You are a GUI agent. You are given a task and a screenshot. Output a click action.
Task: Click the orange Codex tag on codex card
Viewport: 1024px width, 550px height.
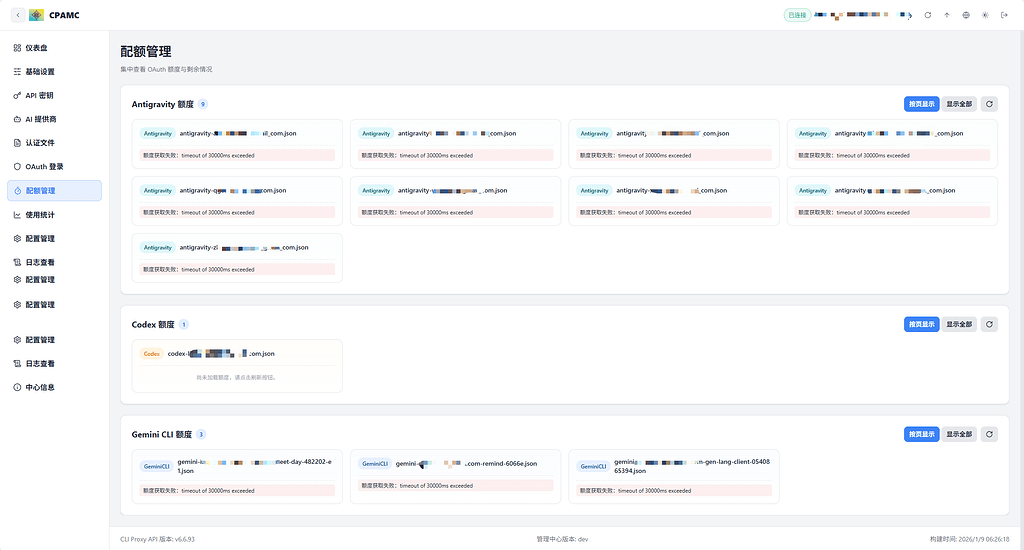point(152,353)
